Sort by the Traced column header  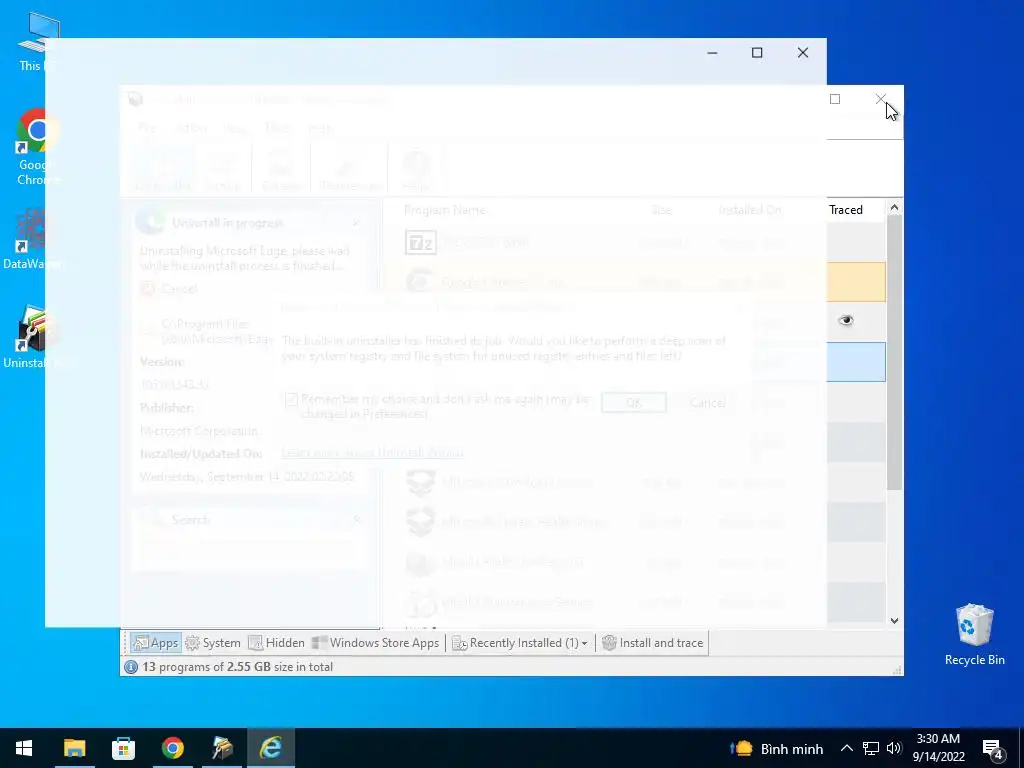[846, 210]
